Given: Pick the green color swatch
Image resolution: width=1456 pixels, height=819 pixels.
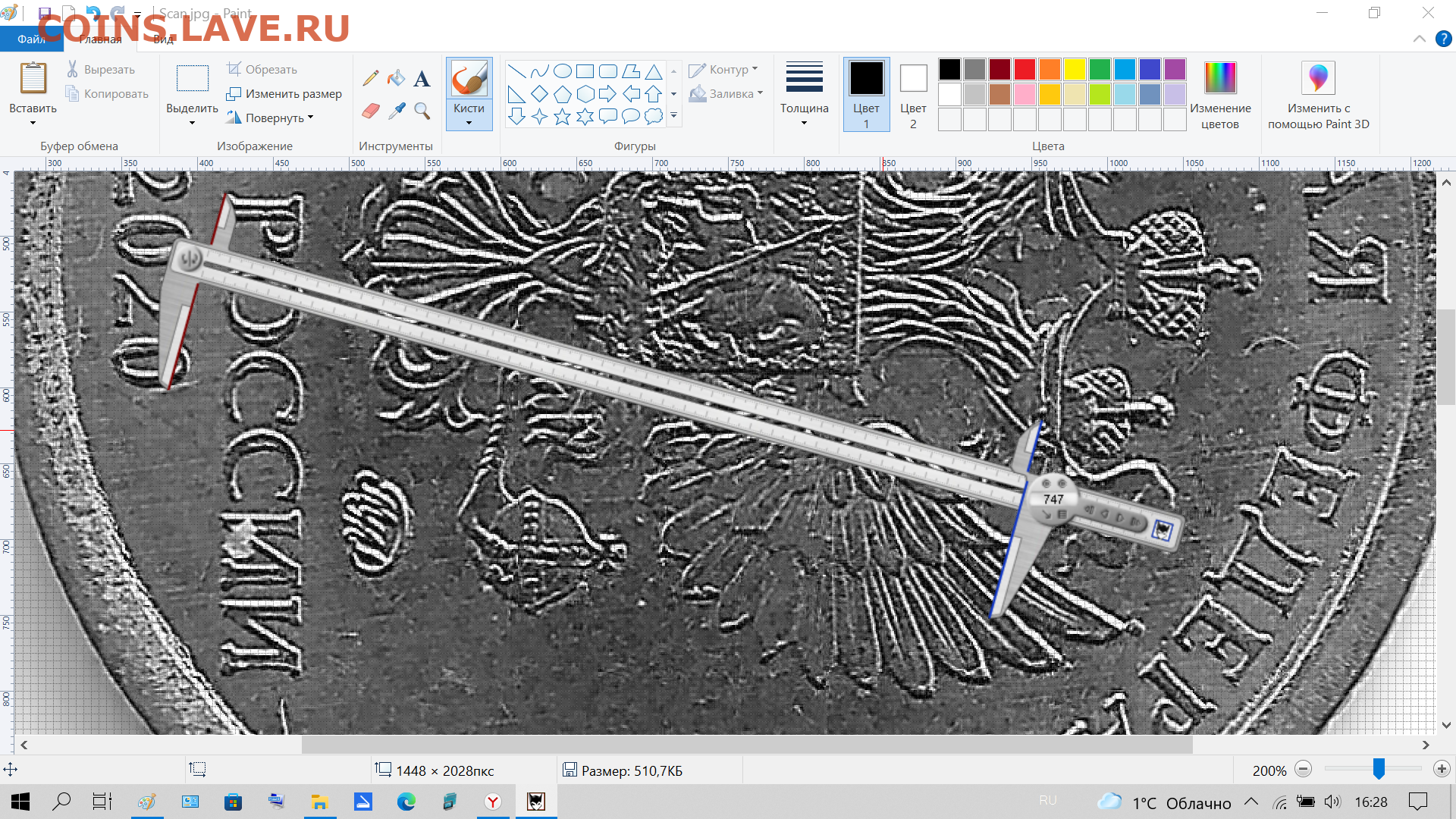Looking at the screenshot, I should coord(1100,69).
